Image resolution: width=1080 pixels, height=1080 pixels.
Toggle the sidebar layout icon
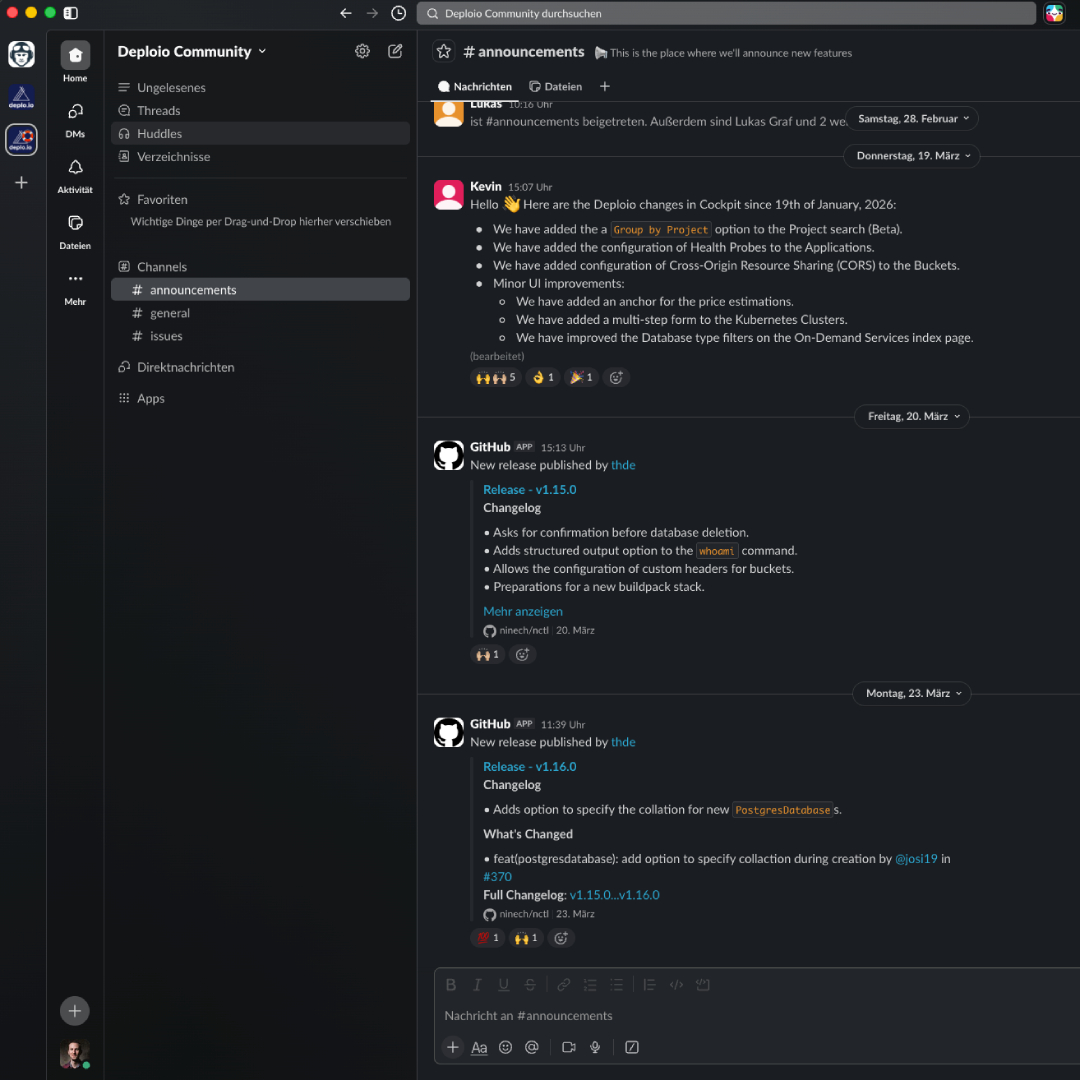[70, 13]
